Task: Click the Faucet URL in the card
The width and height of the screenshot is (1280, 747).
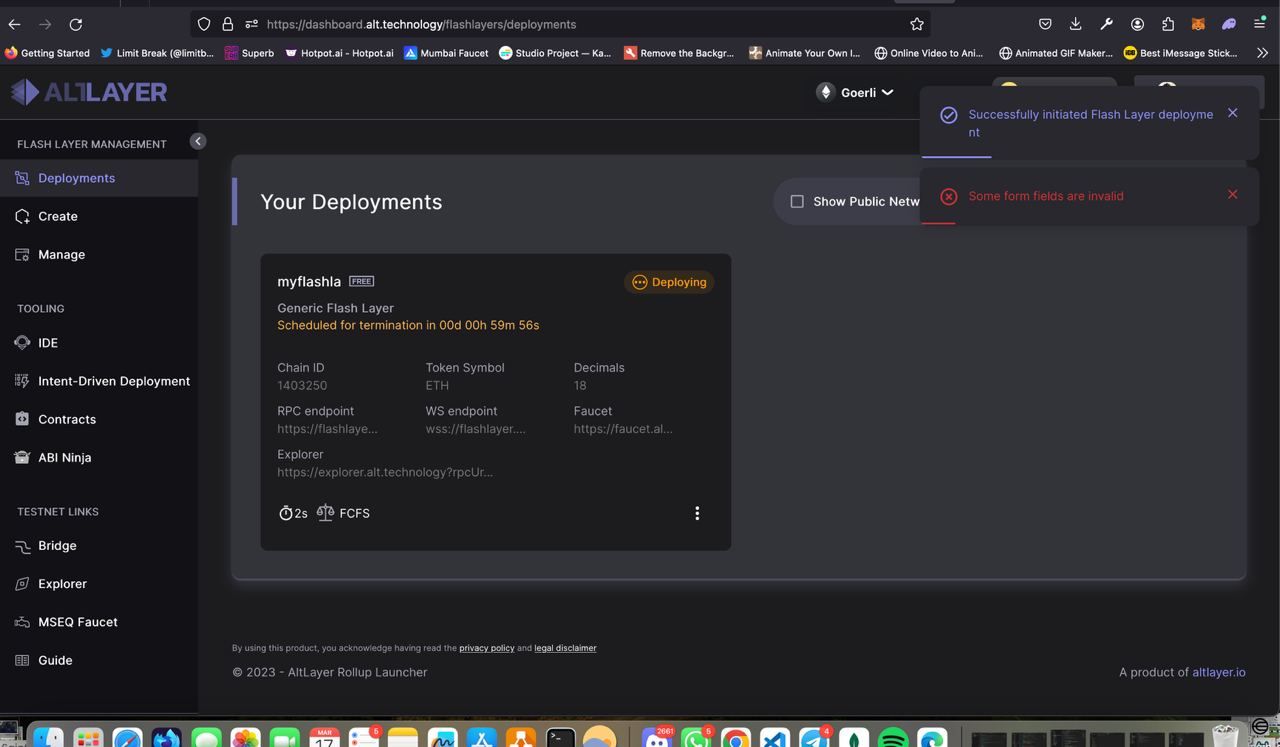Action: 623,429
